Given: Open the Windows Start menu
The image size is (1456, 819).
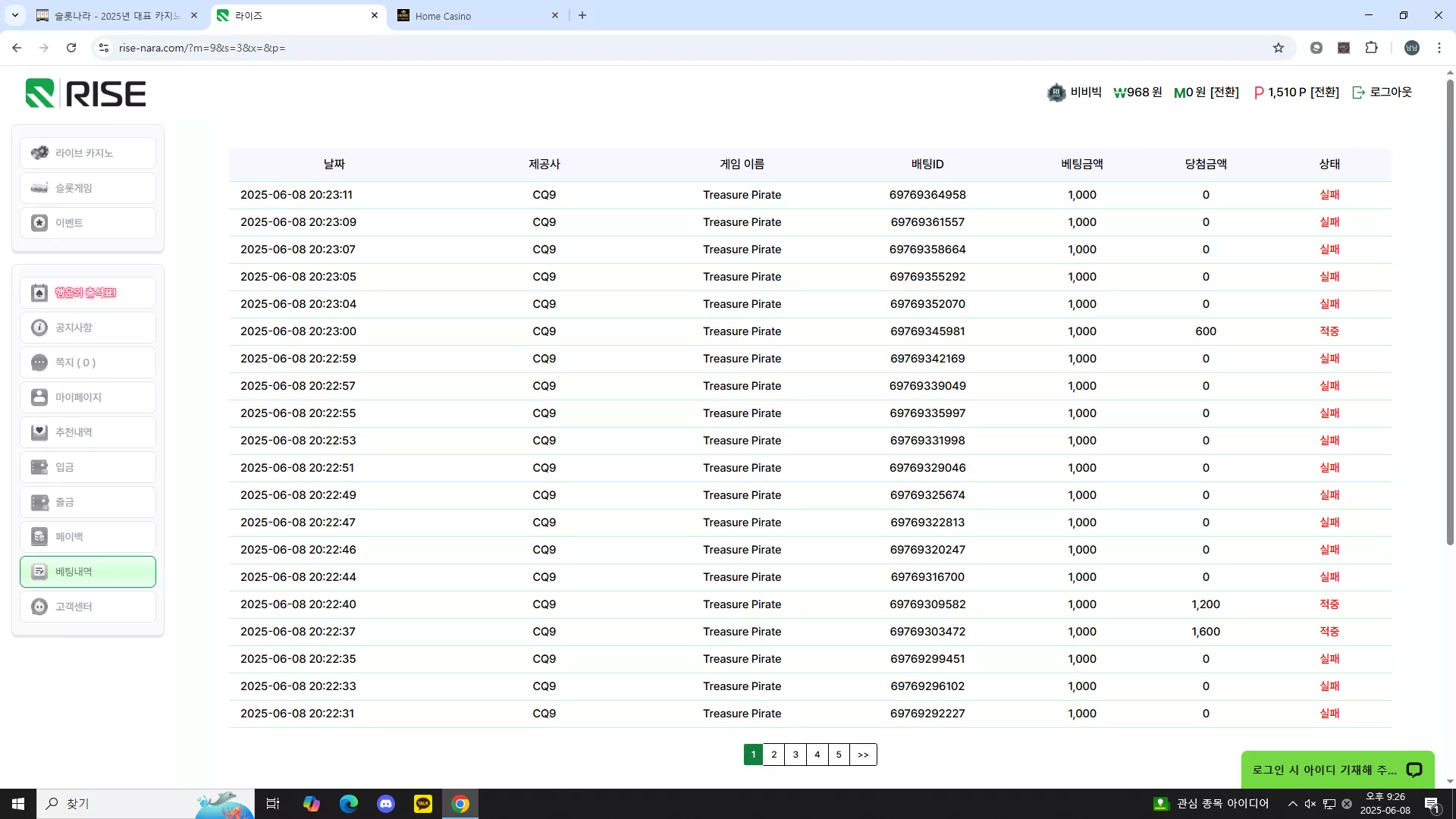Looking at the screenshot, I should point(18,804).
